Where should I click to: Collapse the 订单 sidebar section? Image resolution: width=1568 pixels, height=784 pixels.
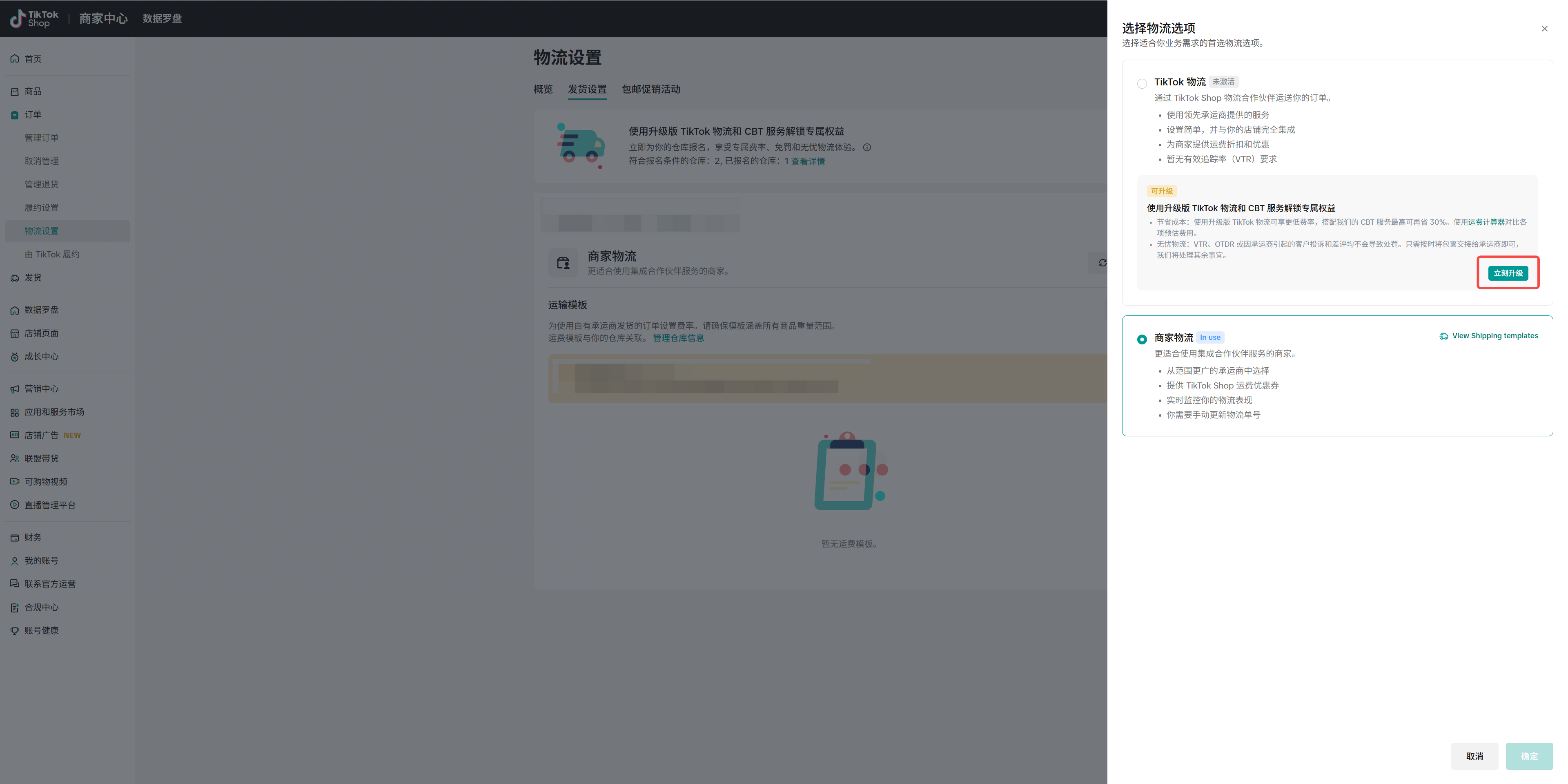[33, 114]
